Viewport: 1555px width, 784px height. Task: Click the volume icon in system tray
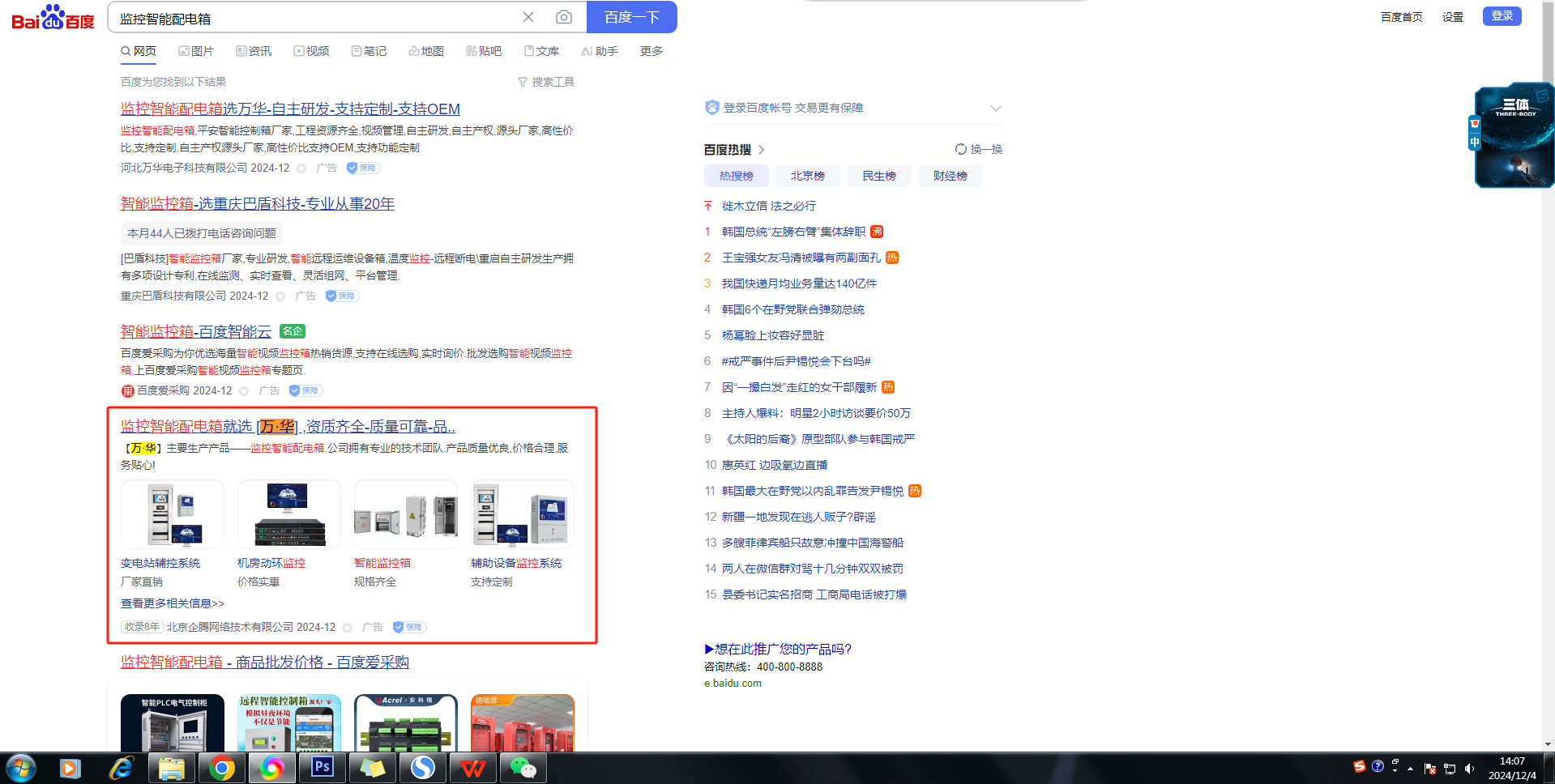[x=1469, y=768]
